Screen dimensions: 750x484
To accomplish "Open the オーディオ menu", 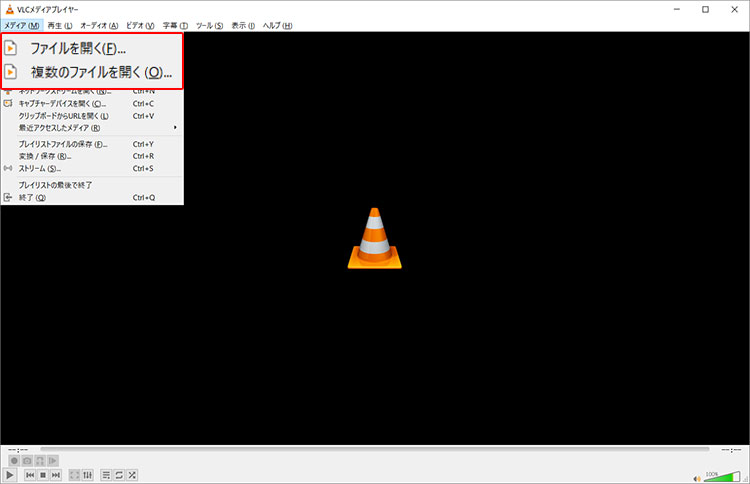I will 98,25.
